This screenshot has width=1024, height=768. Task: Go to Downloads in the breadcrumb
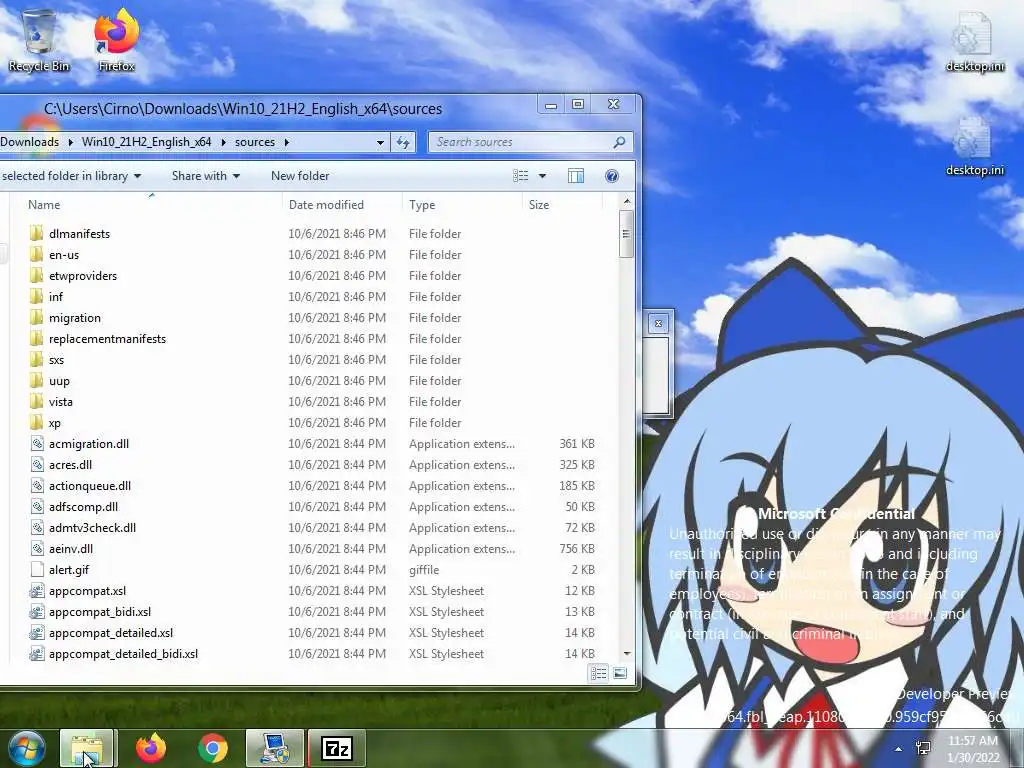(x=29, y=142)
